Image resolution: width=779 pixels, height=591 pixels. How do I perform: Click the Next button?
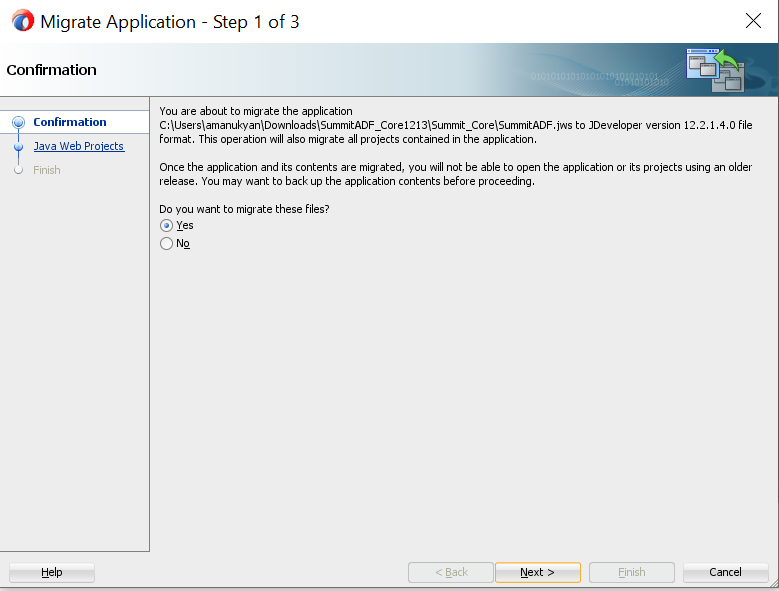click(538, 572)
